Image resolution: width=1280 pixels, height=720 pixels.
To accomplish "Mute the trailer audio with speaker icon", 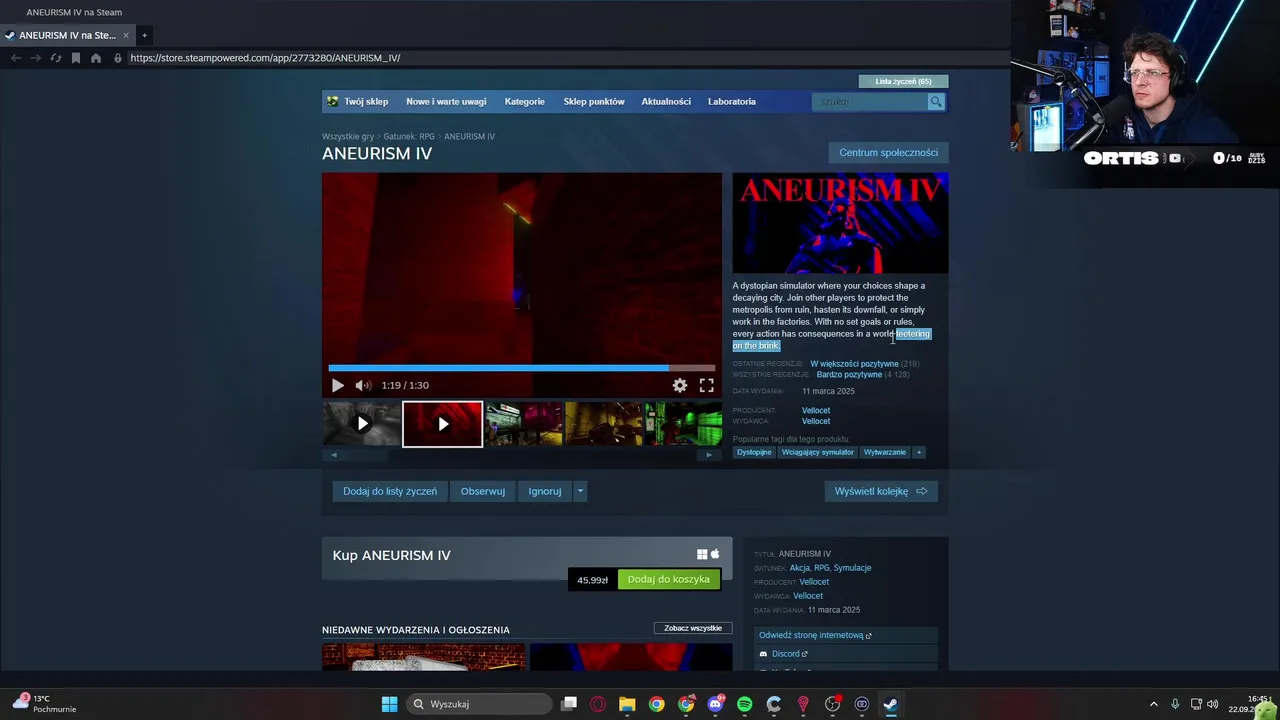I will [363, 385].
